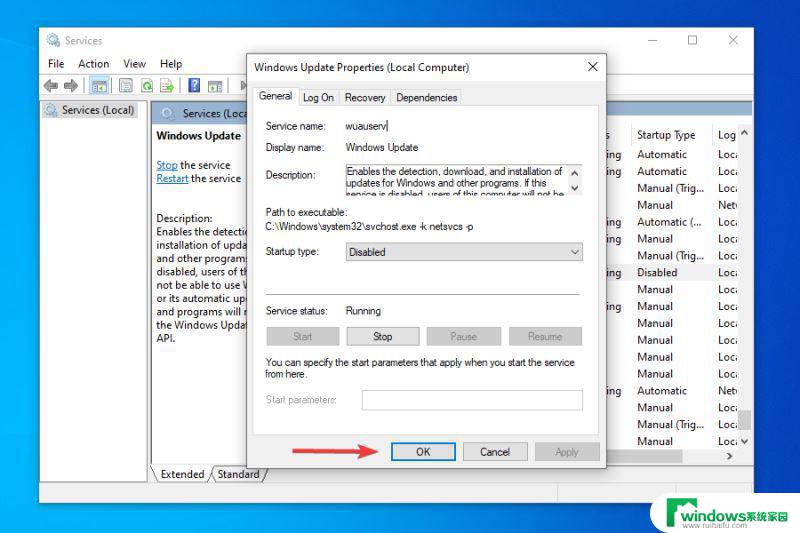Click the Cancel button
Image resolution: width=800 pixels, height=533 pixels.
[495, 452]
